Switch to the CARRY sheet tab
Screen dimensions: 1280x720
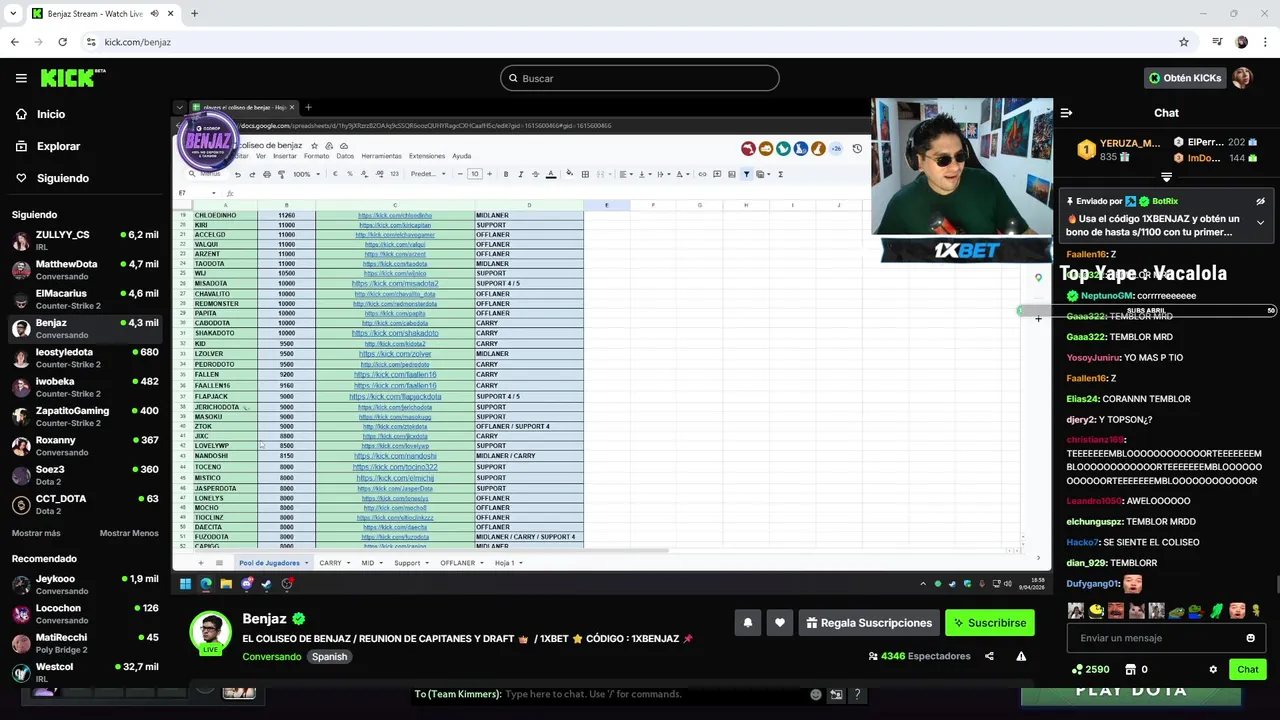tap(334, 563)
